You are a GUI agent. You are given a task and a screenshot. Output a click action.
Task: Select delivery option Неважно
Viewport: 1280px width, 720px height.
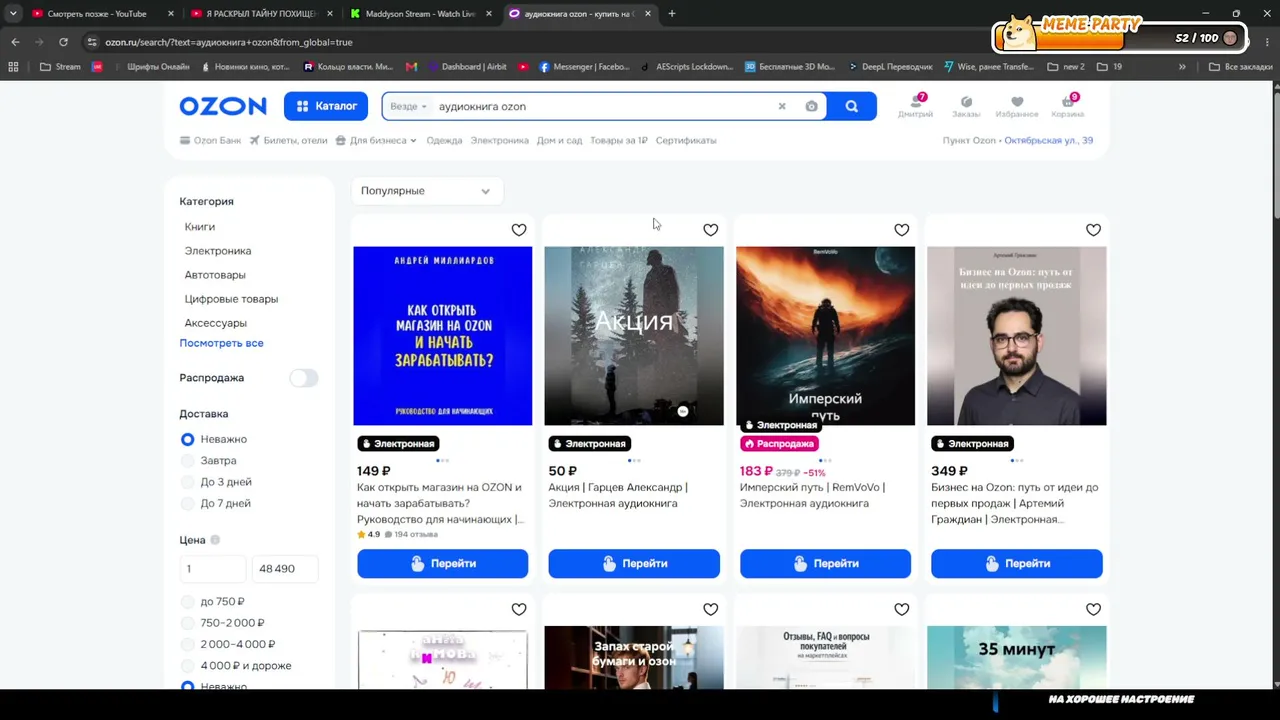click(187, 439)
